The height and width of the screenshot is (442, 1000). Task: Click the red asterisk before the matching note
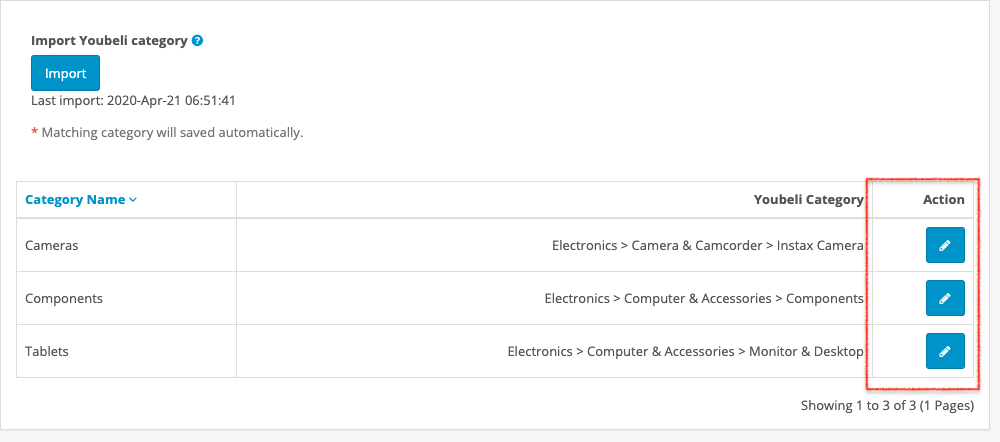(x=35, y=132)
